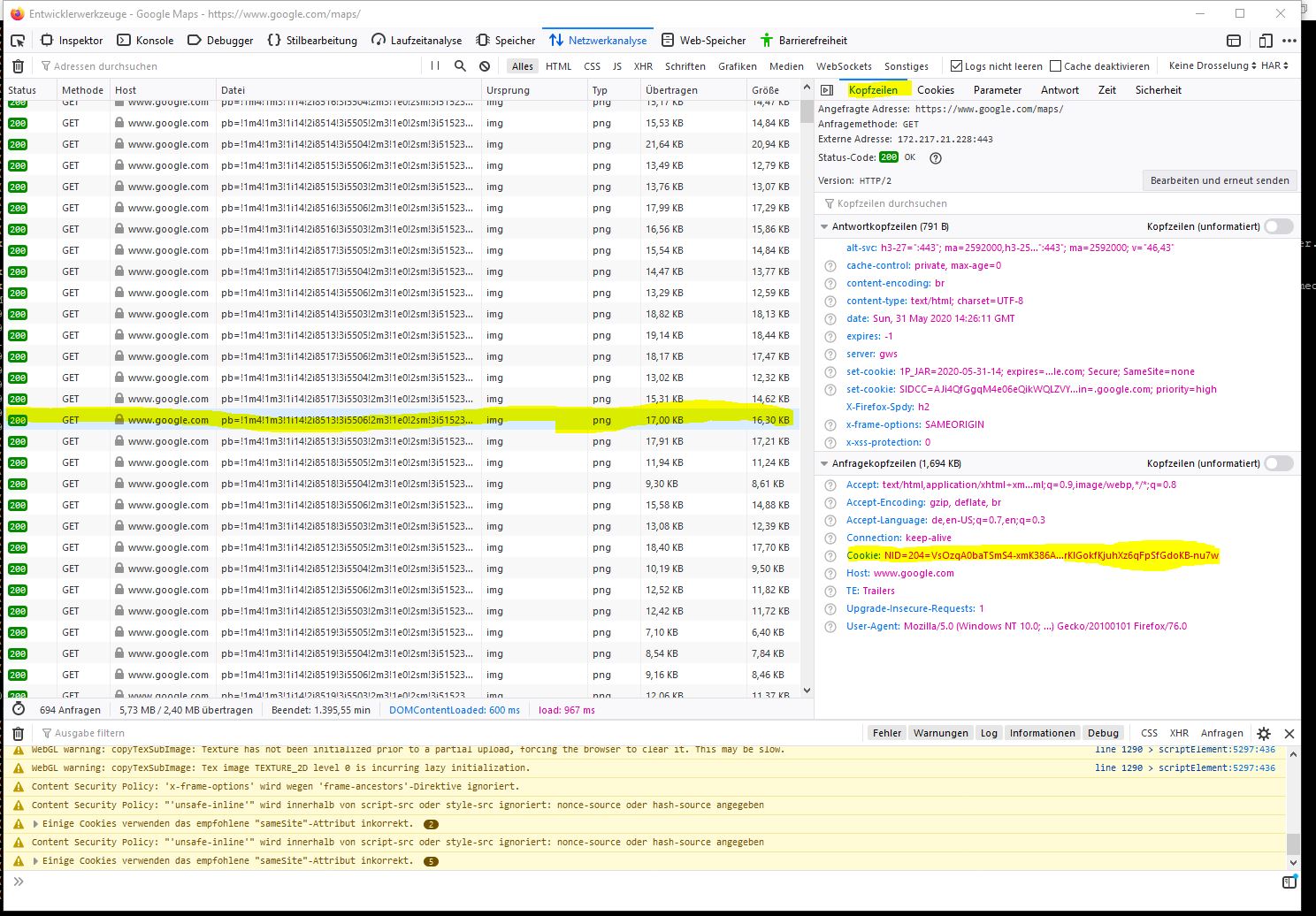
Task: Toggle raw response headers switch
Action: [x=1279, y=226]
